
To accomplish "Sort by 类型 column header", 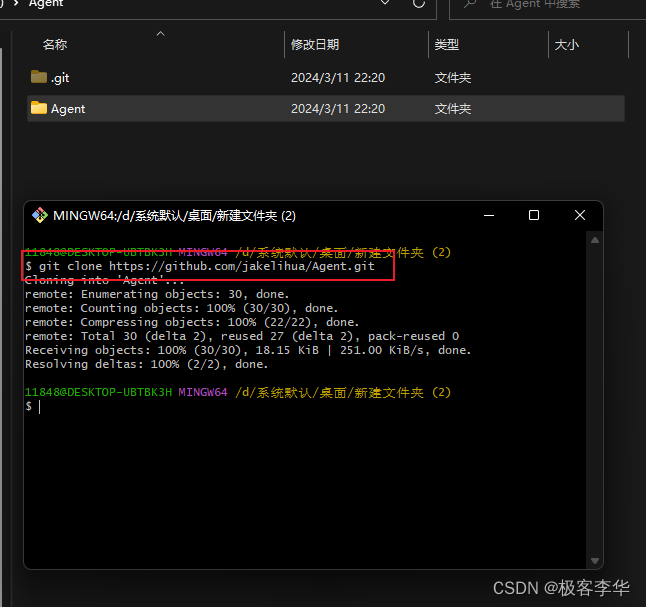I will tap(447, 45).
